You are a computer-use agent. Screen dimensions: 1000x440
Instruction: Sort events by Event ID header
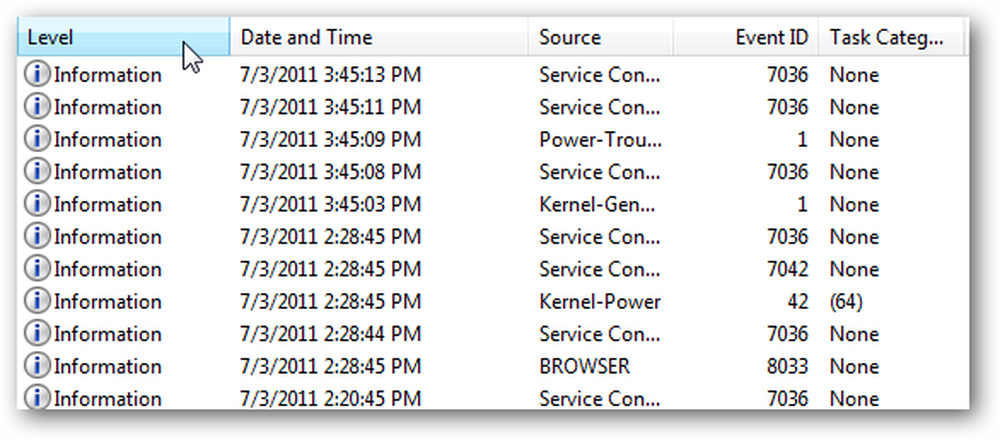[745, 38]
